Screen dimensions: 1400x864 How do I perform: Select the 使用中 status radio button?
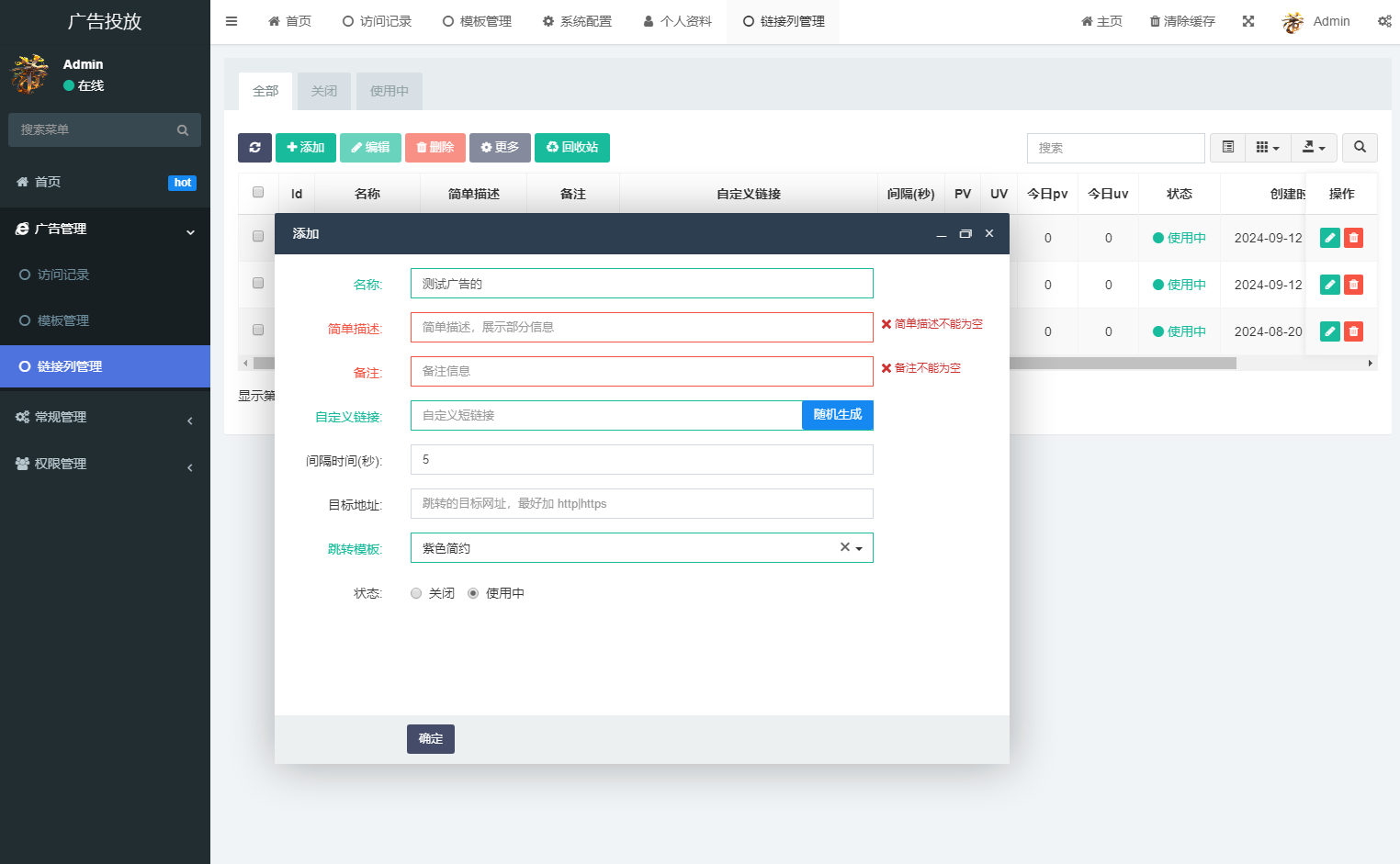coord(473,592)
